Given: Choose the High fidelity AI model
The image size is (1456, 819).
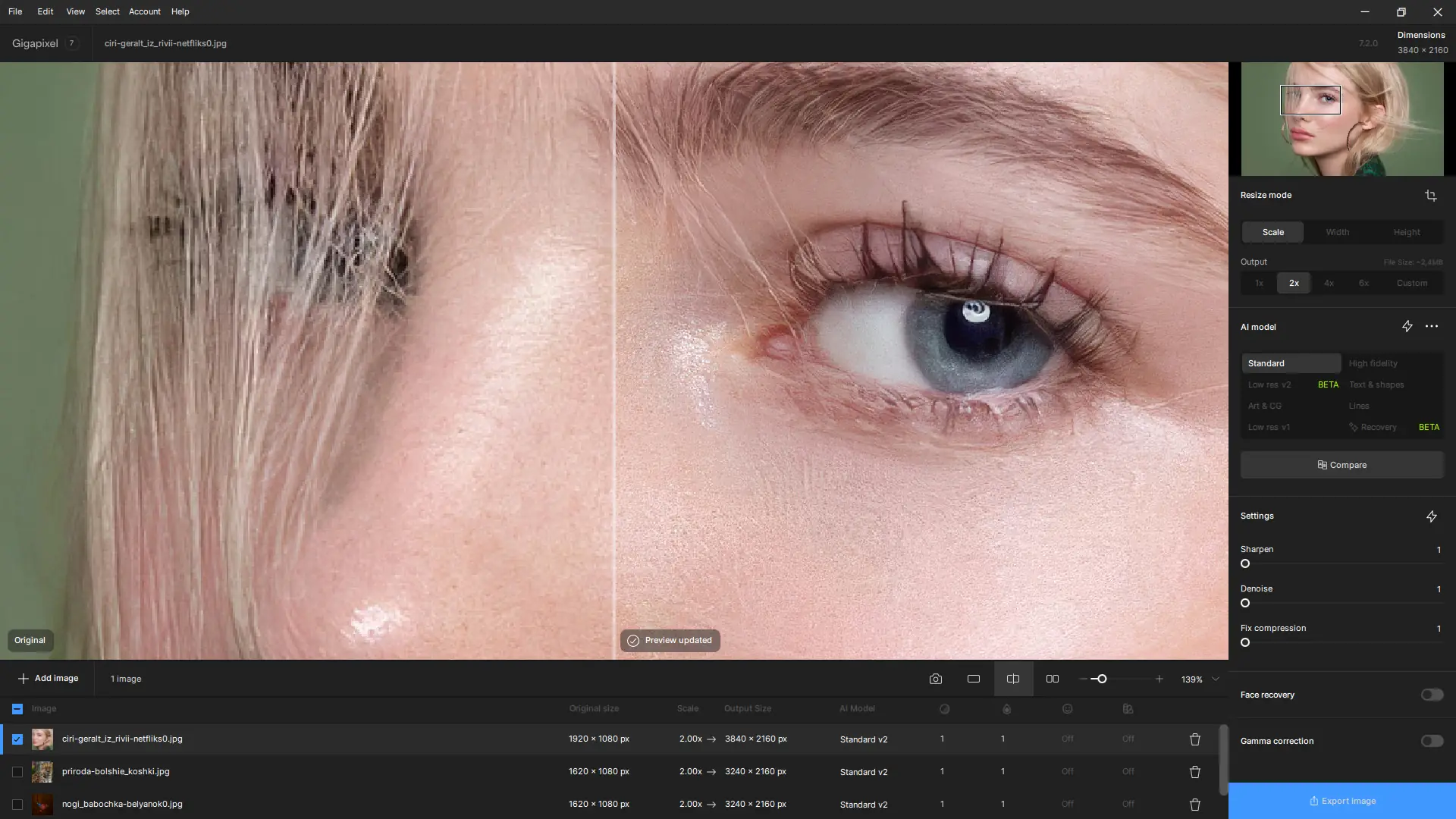Looking at the screenshot, I should 1373,363.
